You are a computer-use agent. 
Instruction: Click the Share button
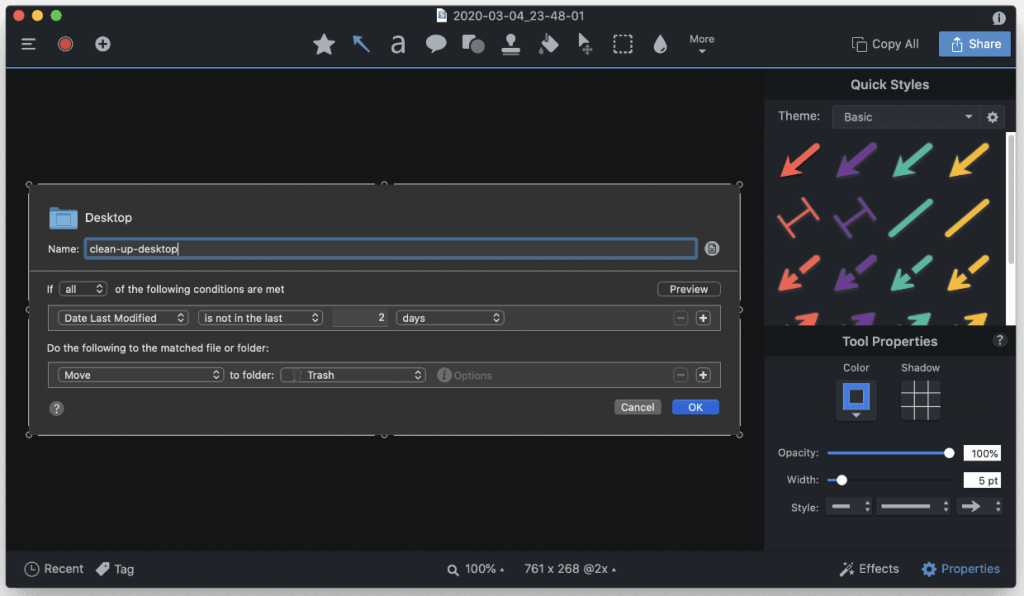click(974, 44)
